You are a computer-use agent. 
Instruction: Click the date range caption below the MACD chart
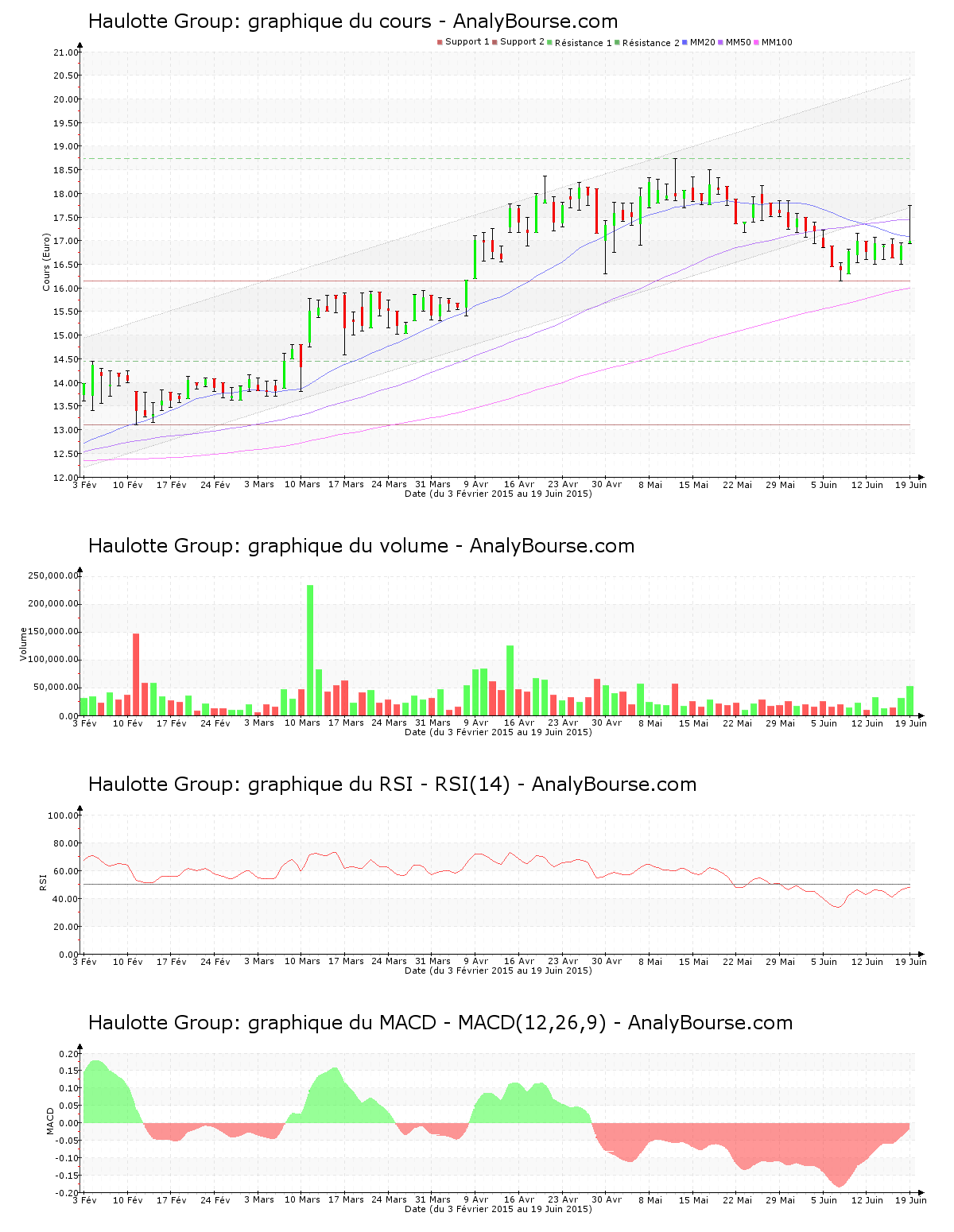point(498,1209)
